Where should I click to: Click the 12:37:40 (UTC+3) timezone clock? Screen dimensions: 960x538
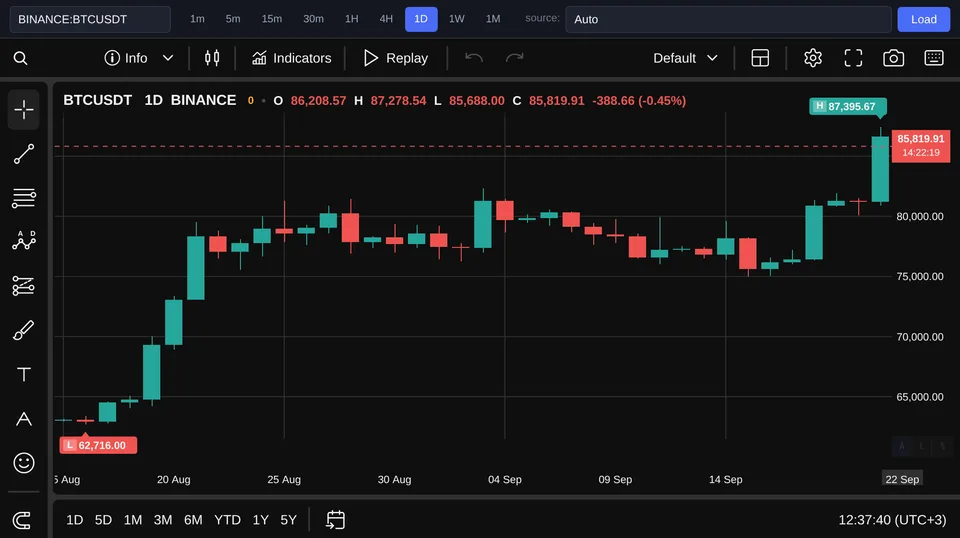(892, 520)
